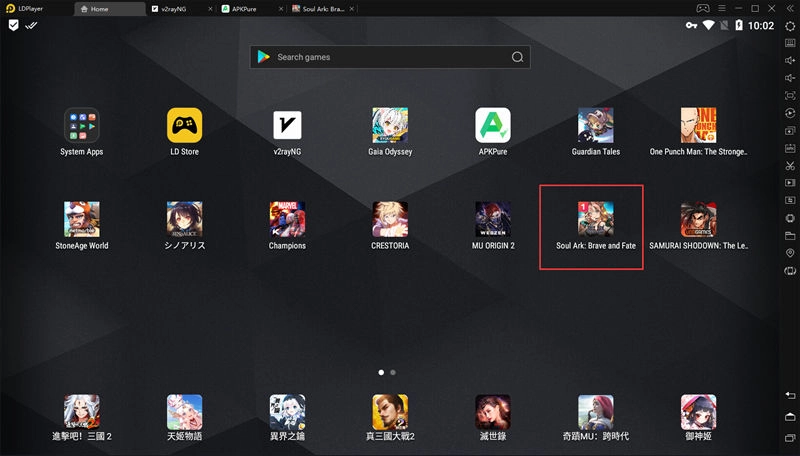This screenshot has height=456, width=800.
Task: Switch to the APKPure tab
Action: point(245,8)
